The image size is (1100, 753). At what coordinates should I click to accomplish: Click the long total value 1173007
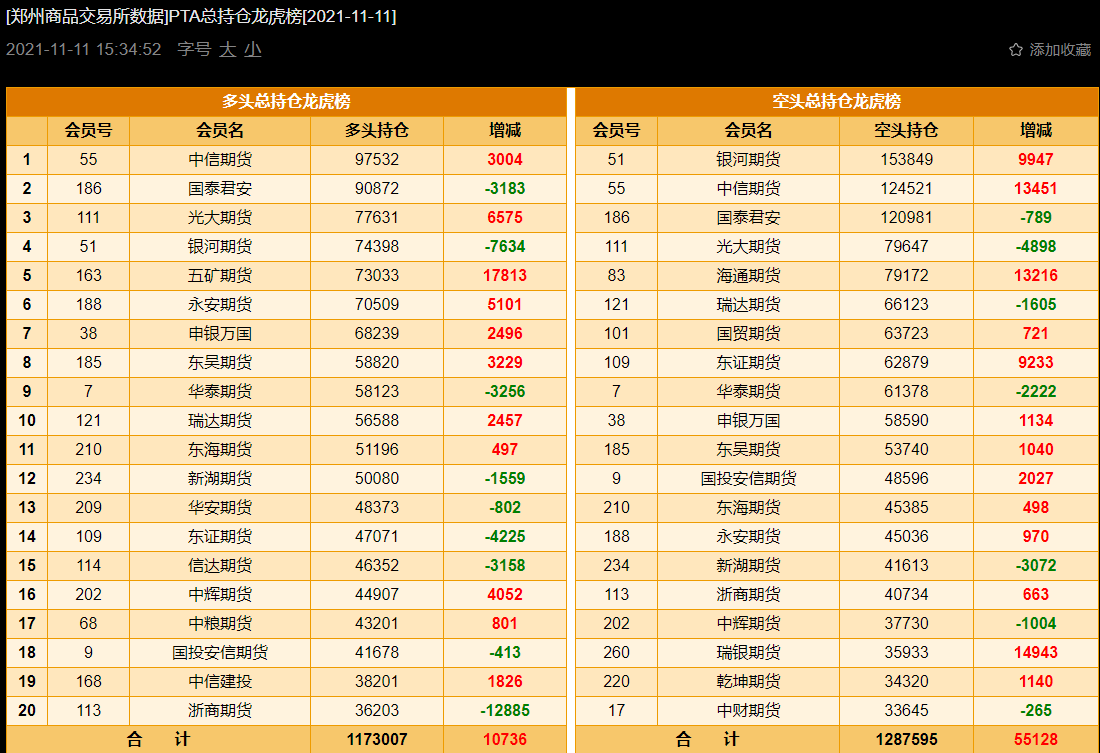376,740
